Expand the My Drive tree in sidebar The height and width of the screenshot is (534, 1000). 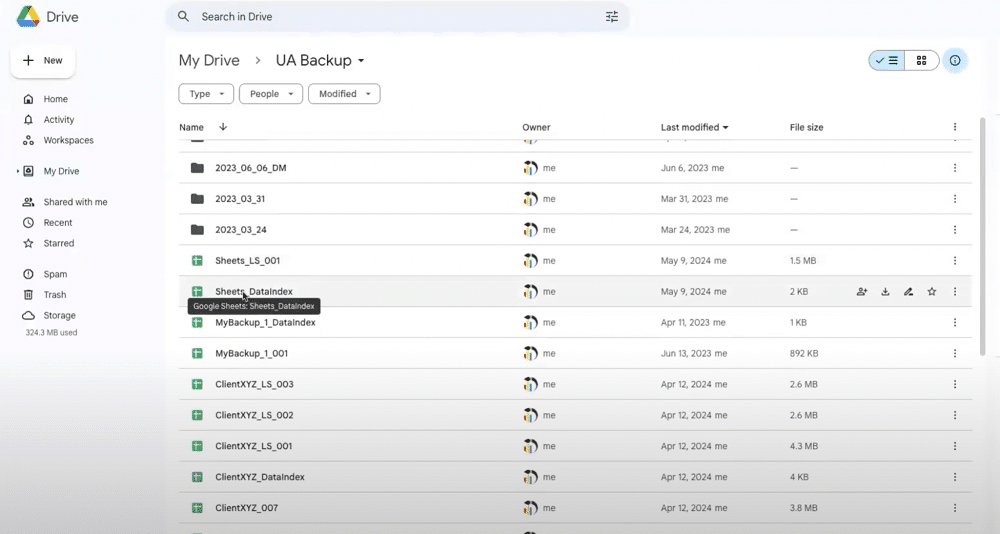click(18, 171)
